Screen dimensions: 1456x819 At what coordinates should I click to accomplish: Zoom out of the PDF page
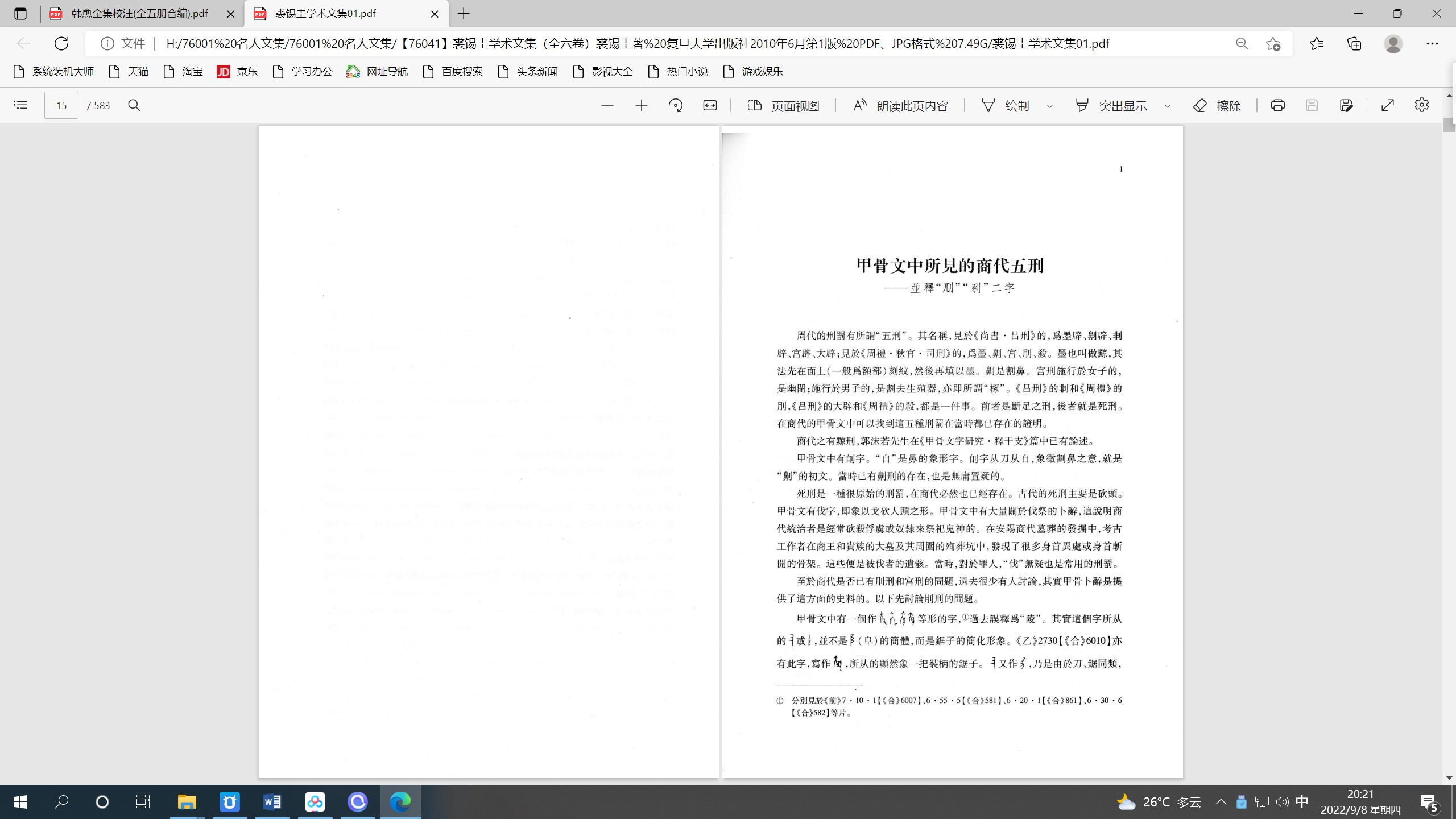pyautogui.click(x=607, y=105)
